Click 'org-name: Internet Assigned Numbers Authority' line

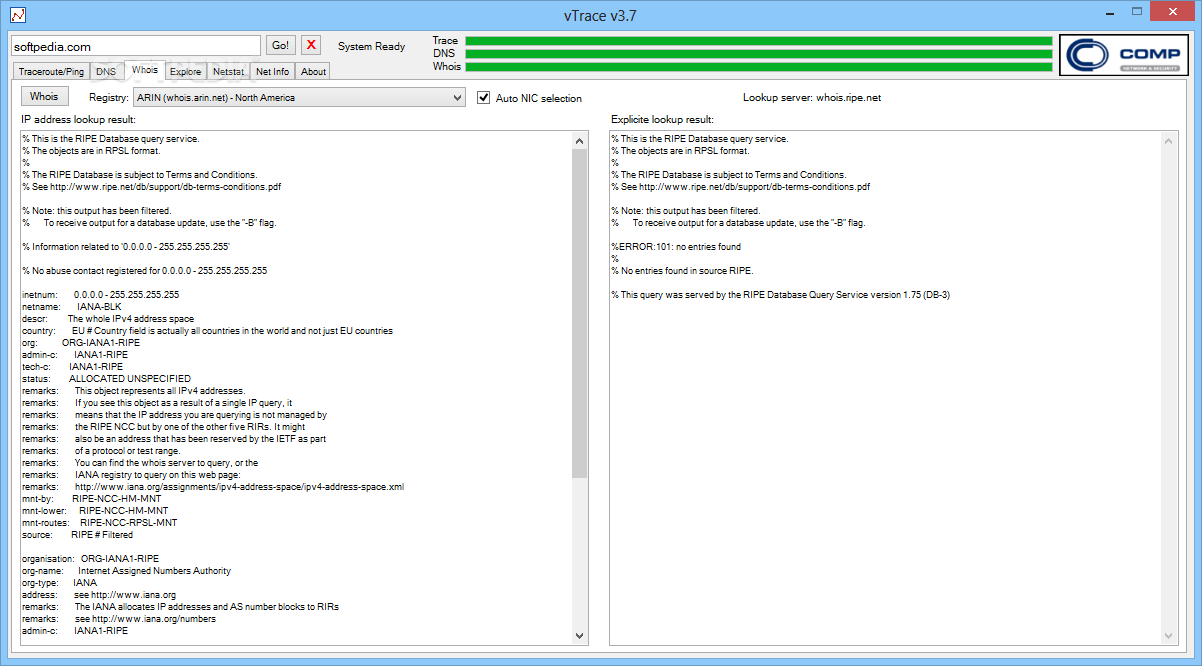[126, 570]
